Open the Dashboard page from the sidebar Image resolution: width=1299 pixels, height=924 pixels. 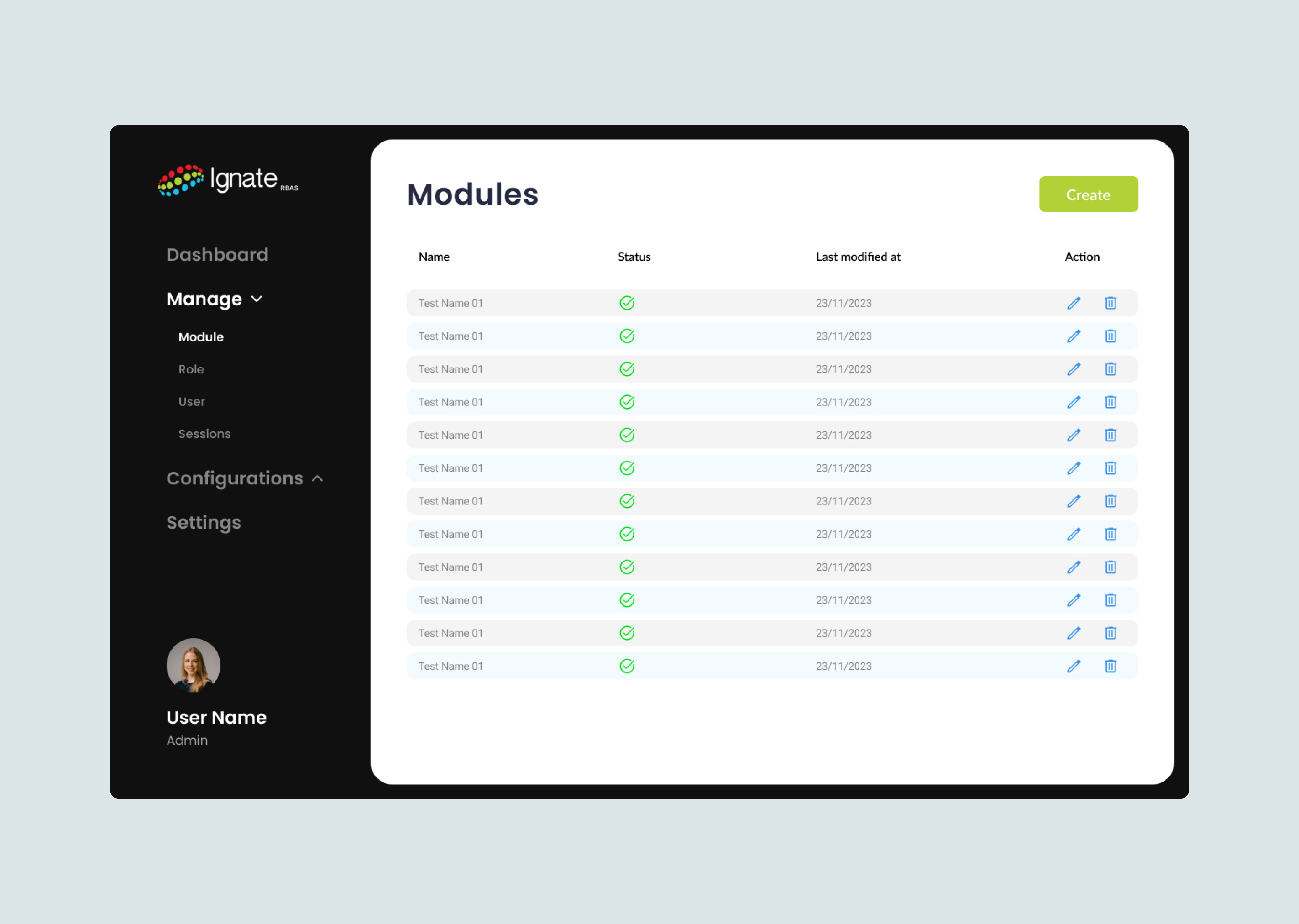[217, 254]
